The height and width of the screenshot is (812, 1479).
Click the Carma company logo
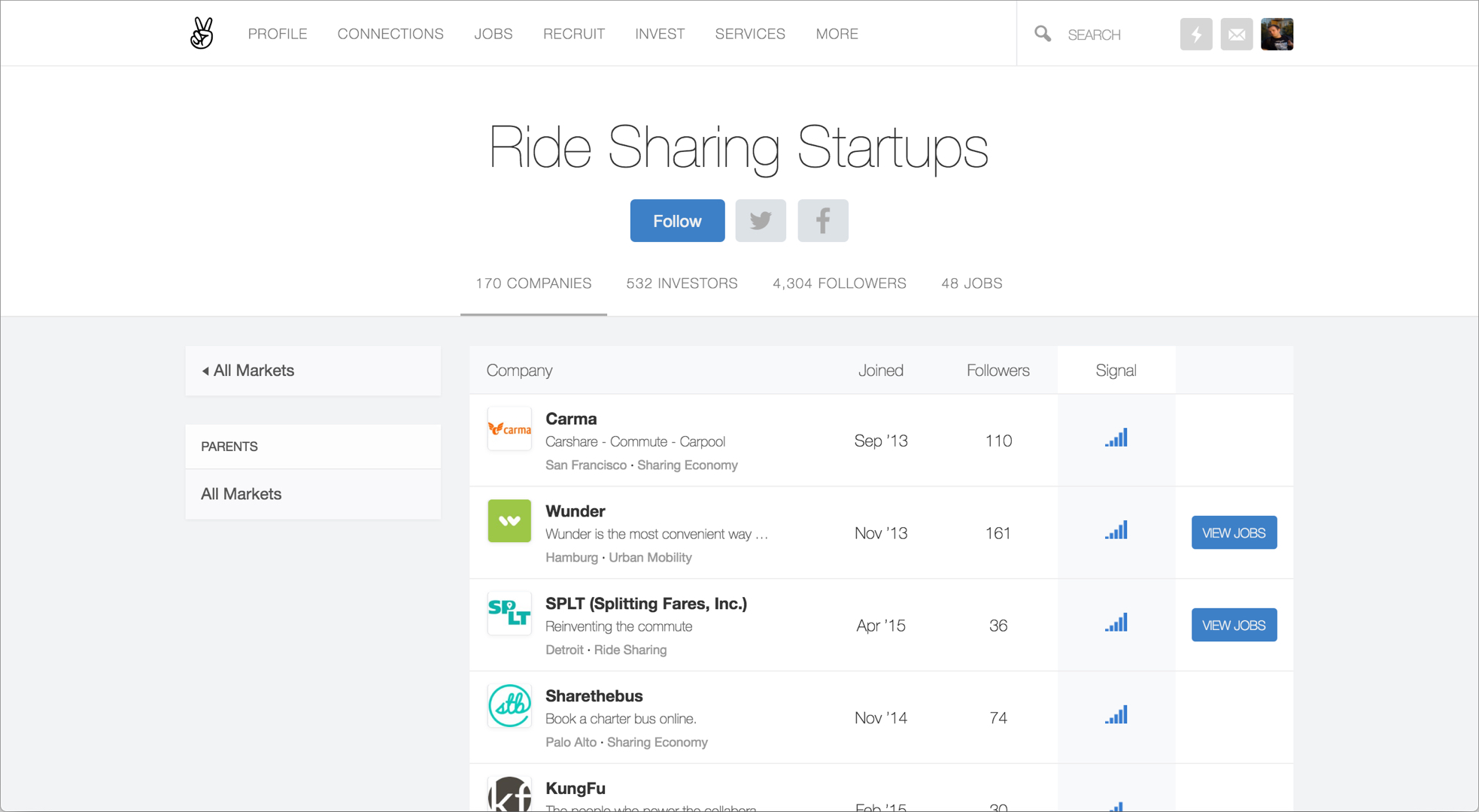(x=509, y=429)
